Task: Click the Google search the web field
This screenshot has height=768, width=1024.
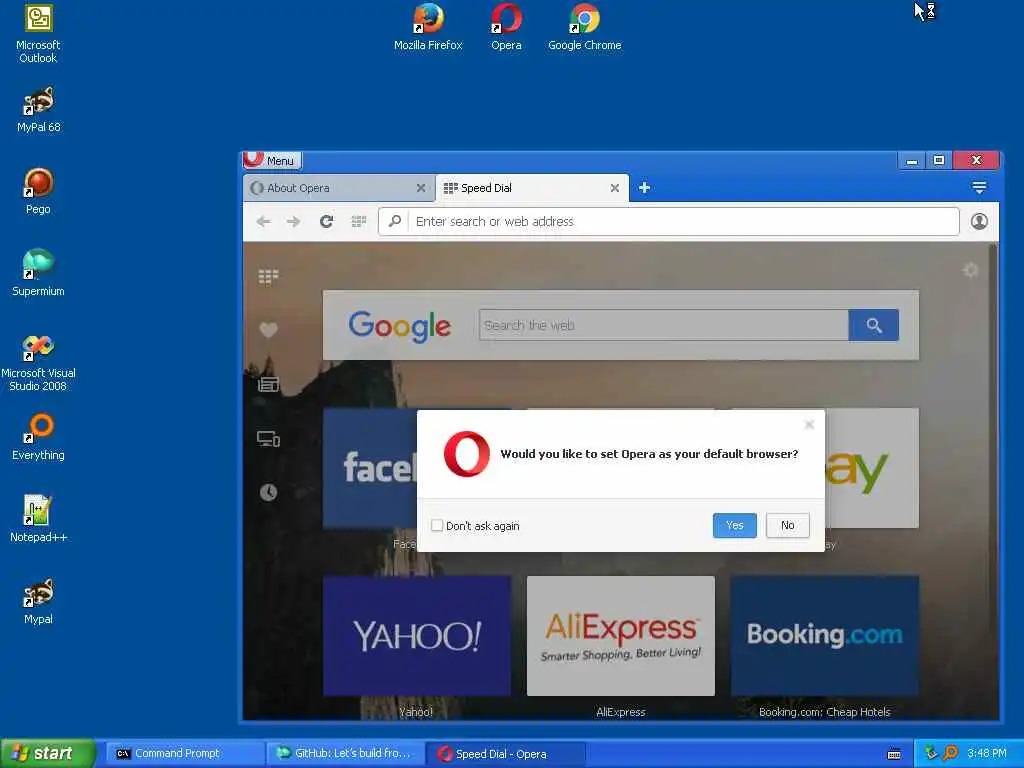Action: pyautogui.click(x=664, y=325)
